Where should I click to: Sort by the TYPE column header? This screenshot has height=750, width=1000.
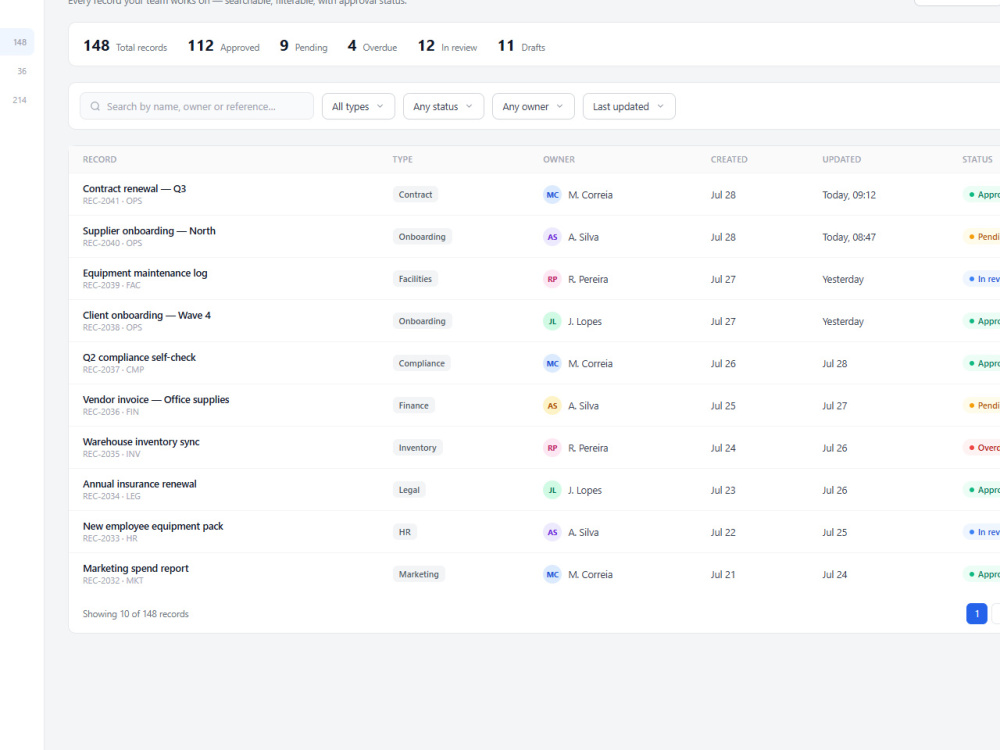tap(402, 159)
